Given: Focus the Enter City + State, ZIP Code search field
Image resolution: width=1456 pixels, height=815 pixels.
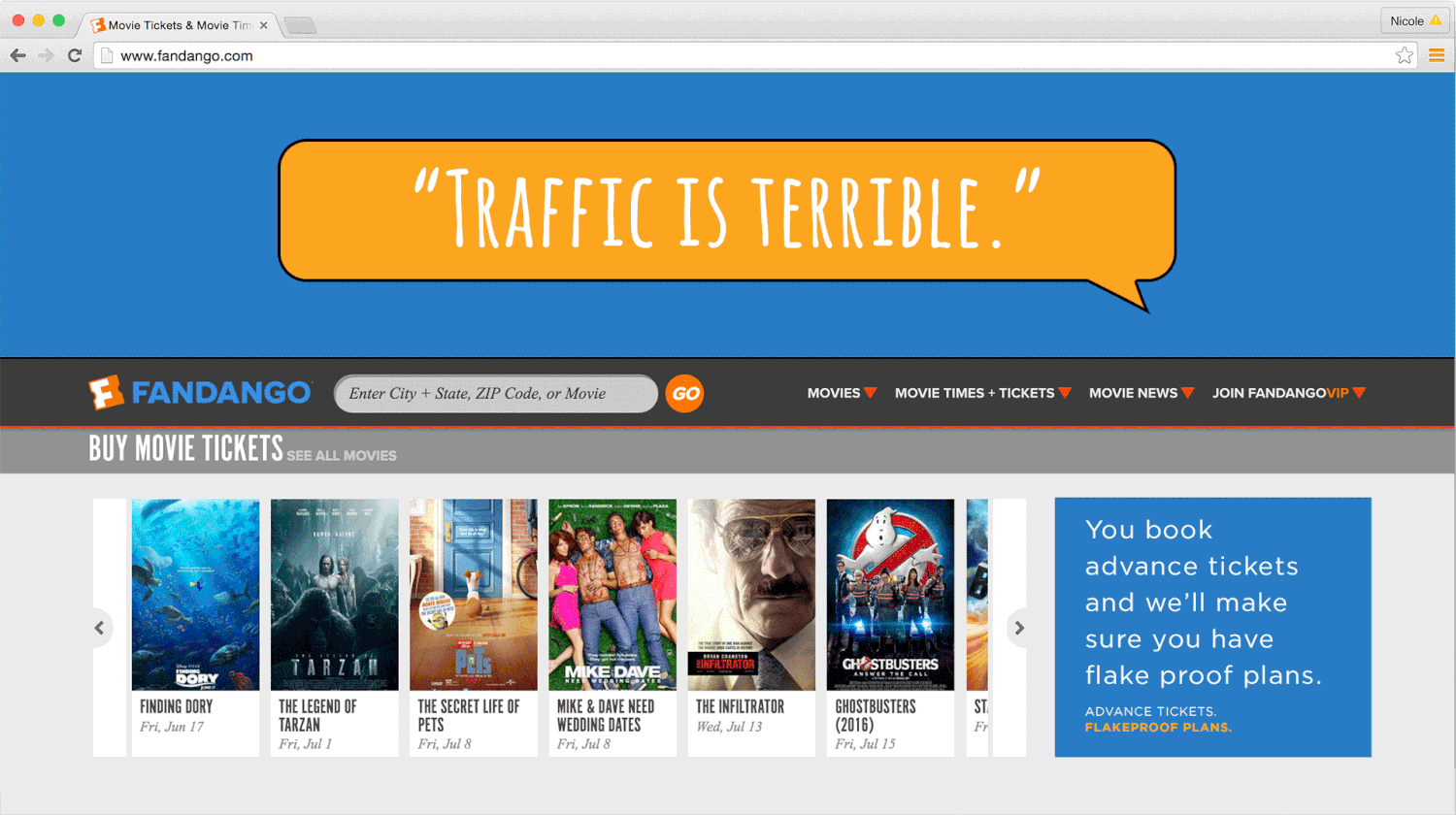Looking at the screenshot, I should pos(496,393).
